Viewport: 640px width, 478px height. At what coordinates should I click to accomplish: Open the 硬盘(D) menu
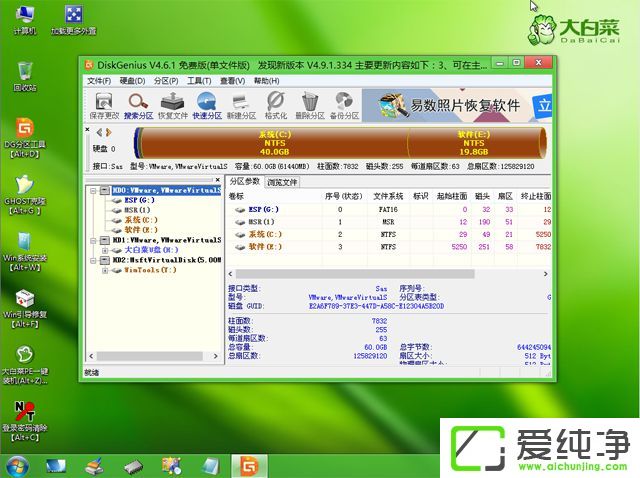point(132,80)
